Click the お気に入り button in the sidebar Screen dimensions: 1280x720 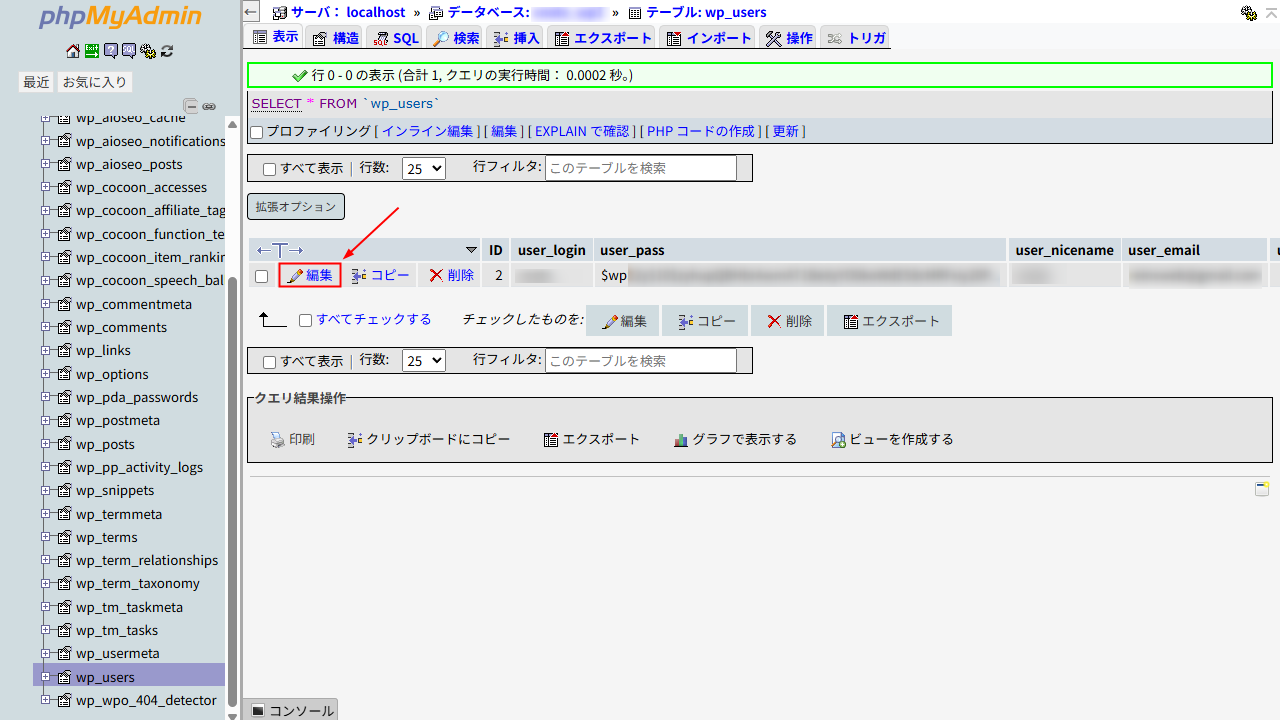[x=95, y=82]
